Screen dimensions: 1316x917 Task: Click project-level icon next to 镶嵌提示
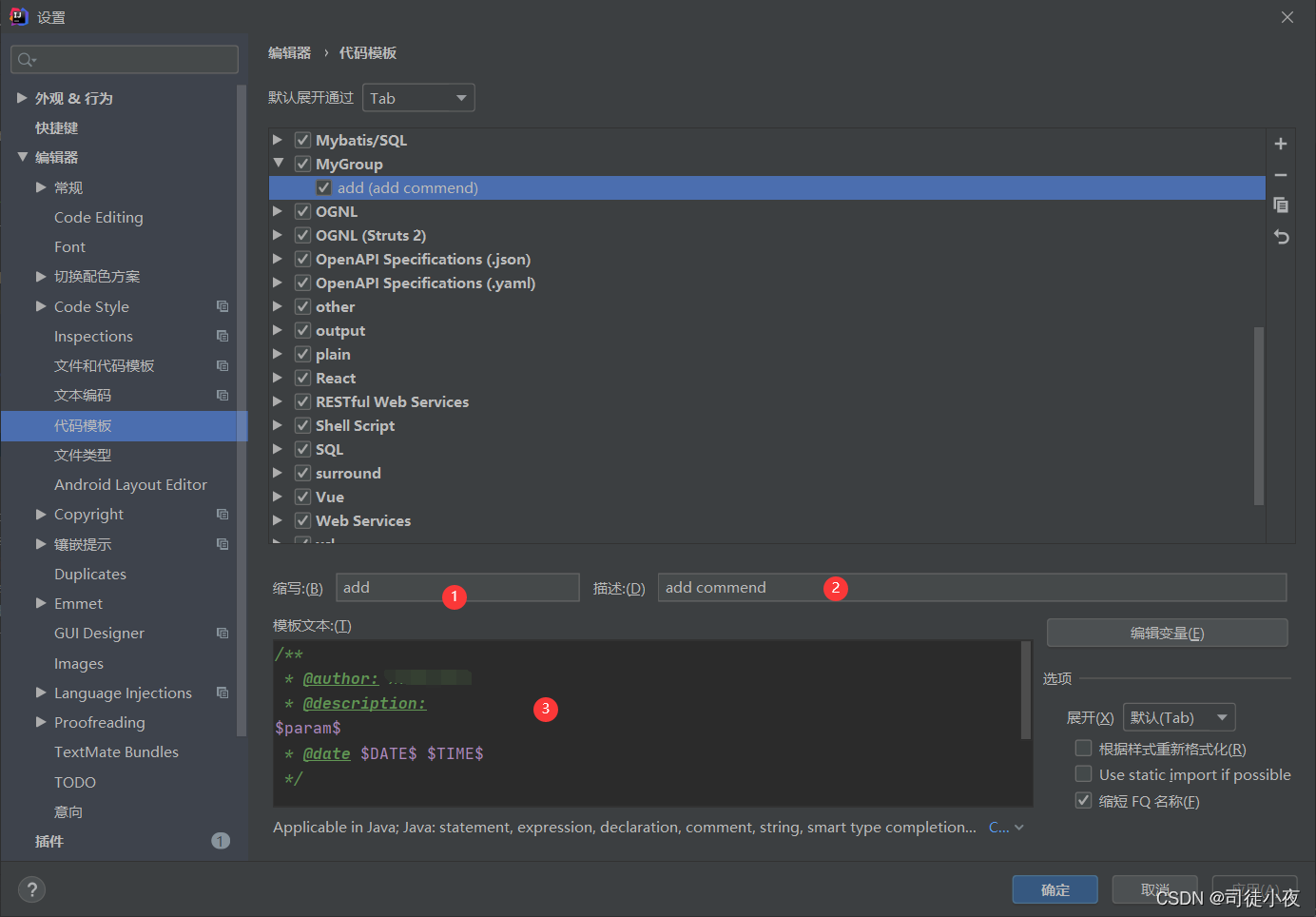tap(223, 544)
